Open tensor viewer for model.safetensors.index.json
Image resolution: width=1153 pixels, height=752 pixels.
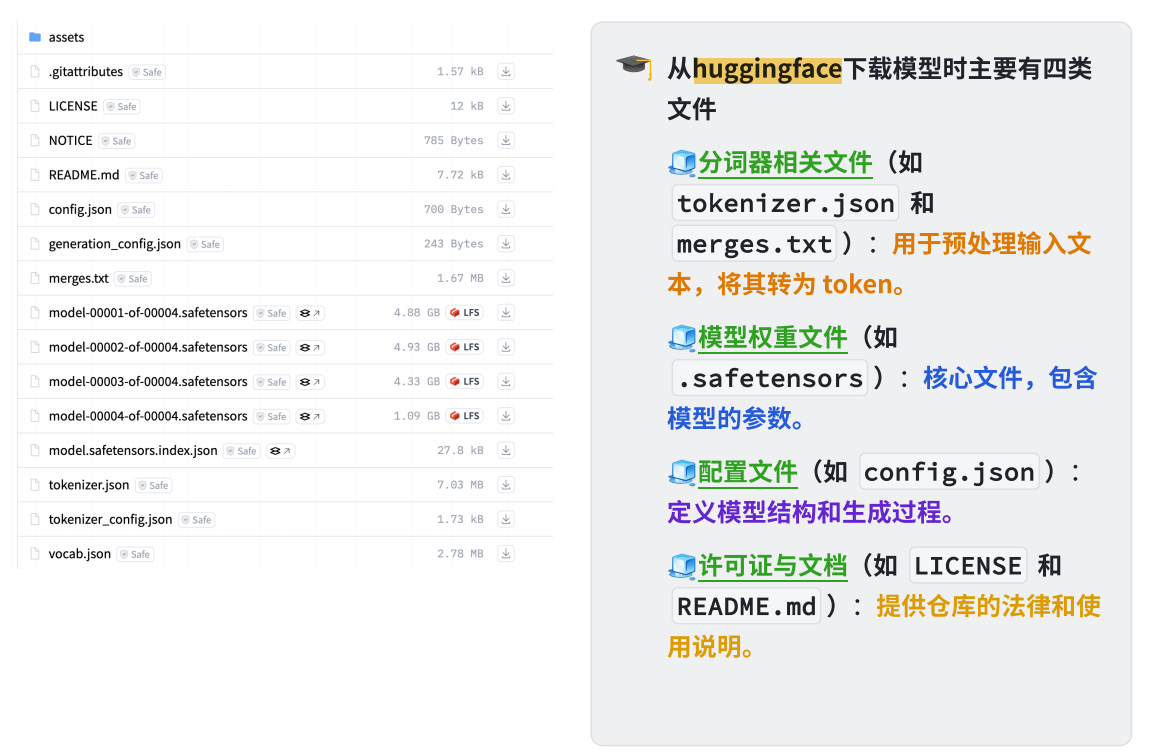click(280, 451)
